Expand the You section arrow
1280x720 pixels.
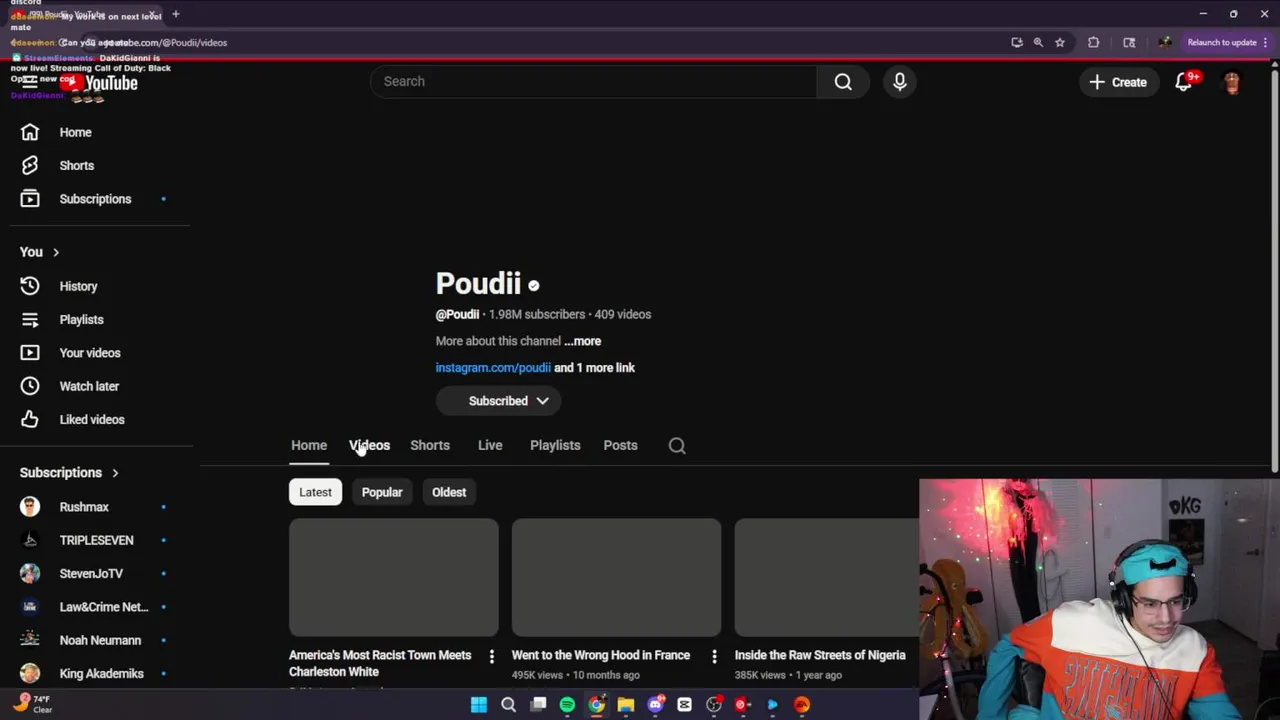56,252
